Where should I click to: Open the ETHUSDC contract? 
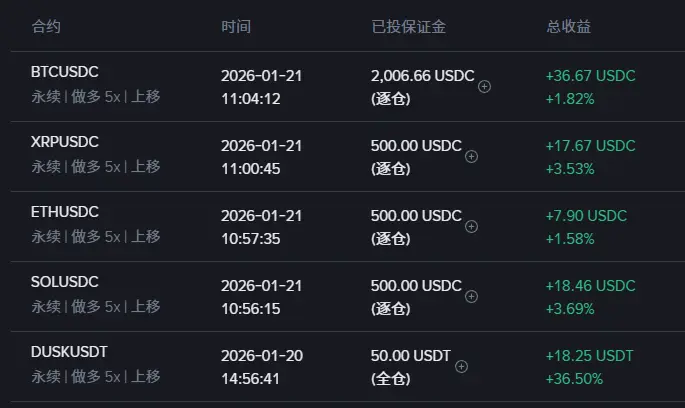click(65, 211)
